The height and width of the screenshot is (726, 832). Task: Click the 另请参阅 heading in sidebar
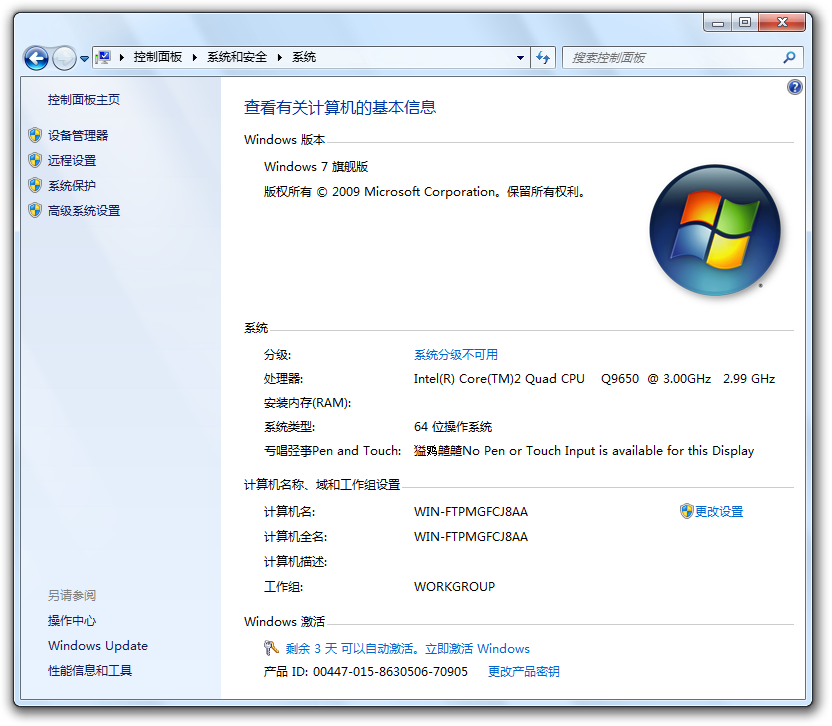(72, 595)
